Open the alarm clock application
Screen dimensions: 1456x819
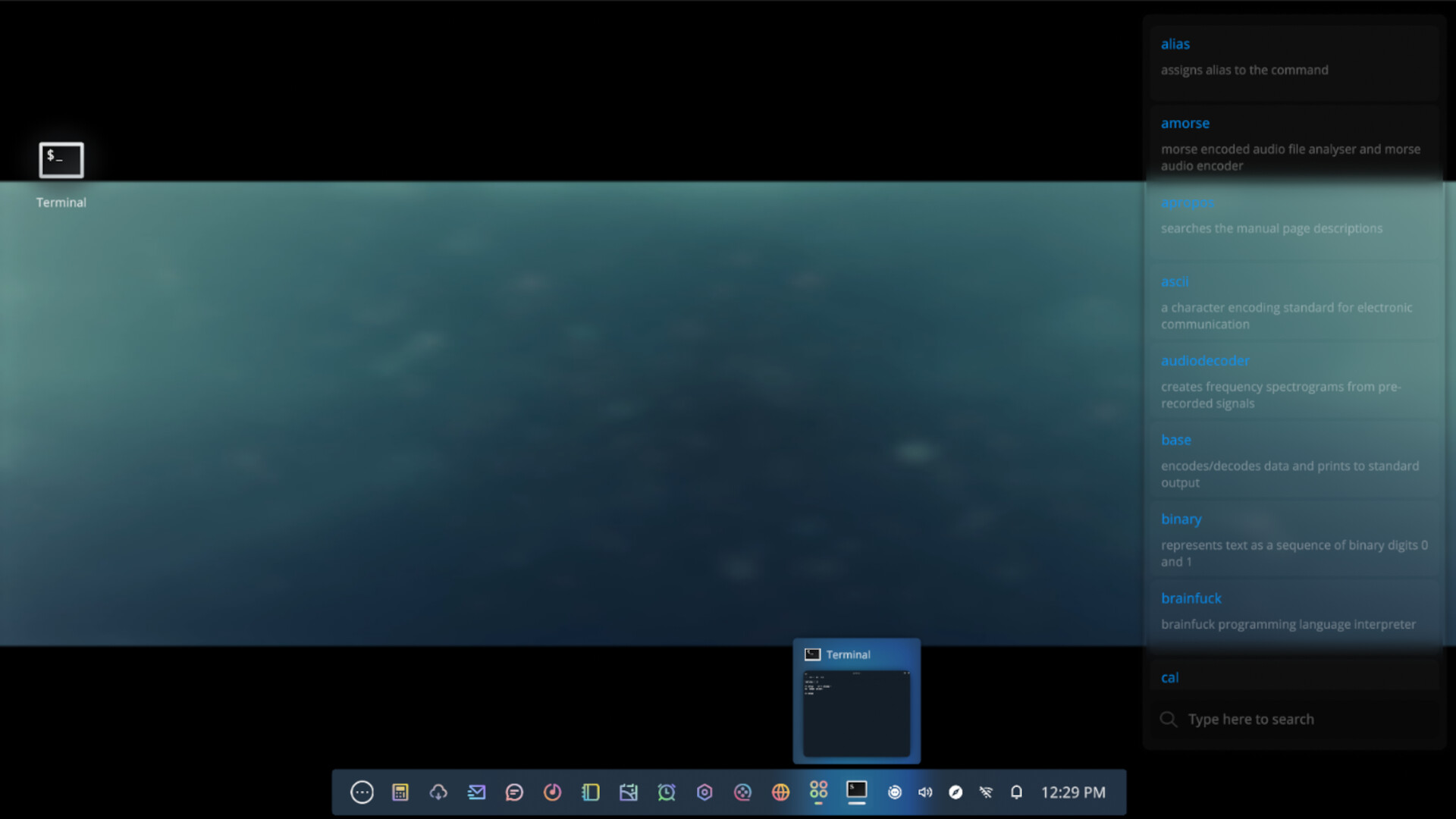667,792
